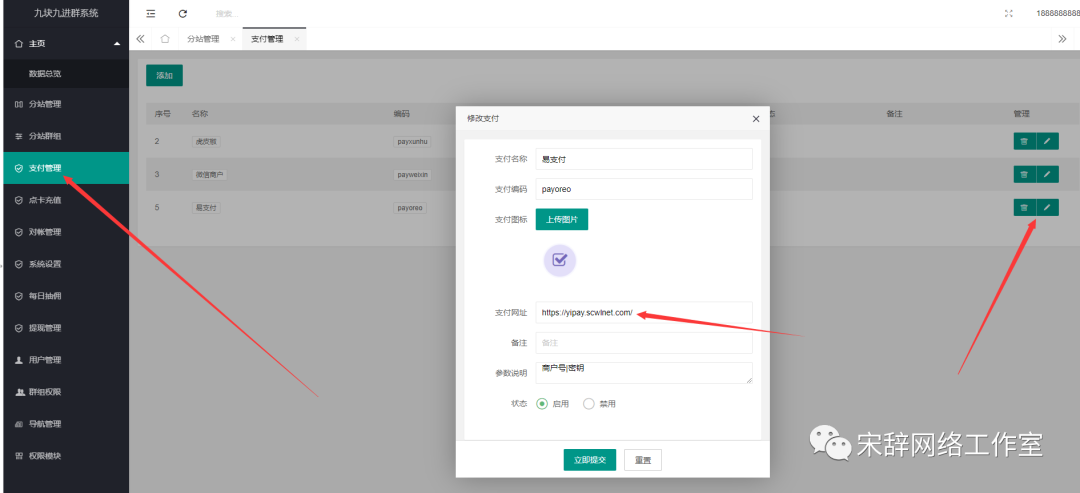
Task: Click the 虎皮椒 name cell
Action: pos(206,142)
